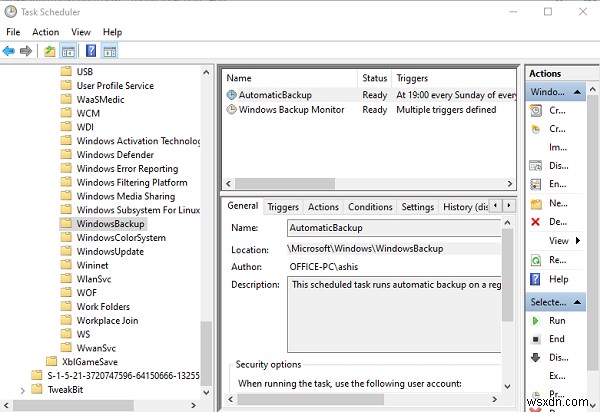Switch to the Triggers tab
Viewport: 600px width, 412px height.
pyautogui.click(x=283, y=207)
